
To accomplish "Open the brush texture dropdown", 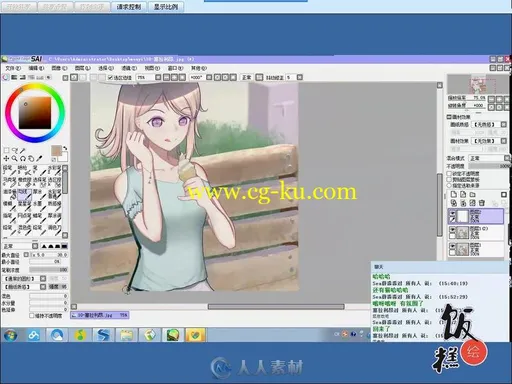I will [x=43, y=287].
